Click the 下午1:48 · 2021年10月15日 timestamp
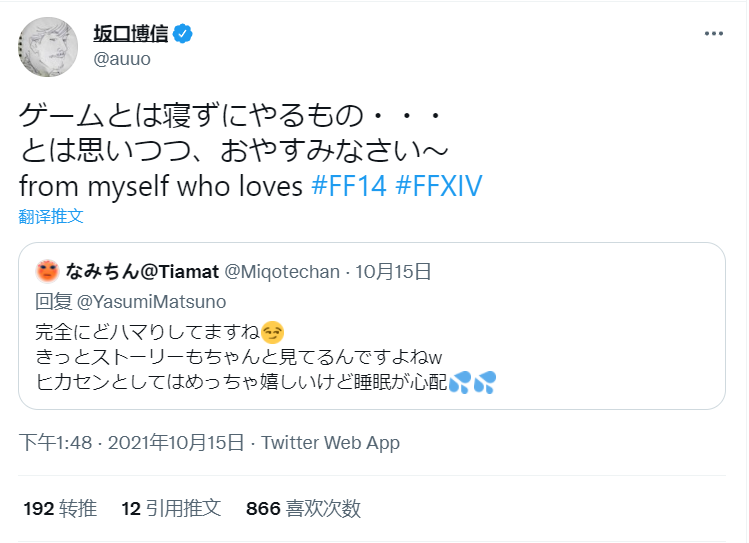This screenshot has height=543, width=749. pos(131,443)
